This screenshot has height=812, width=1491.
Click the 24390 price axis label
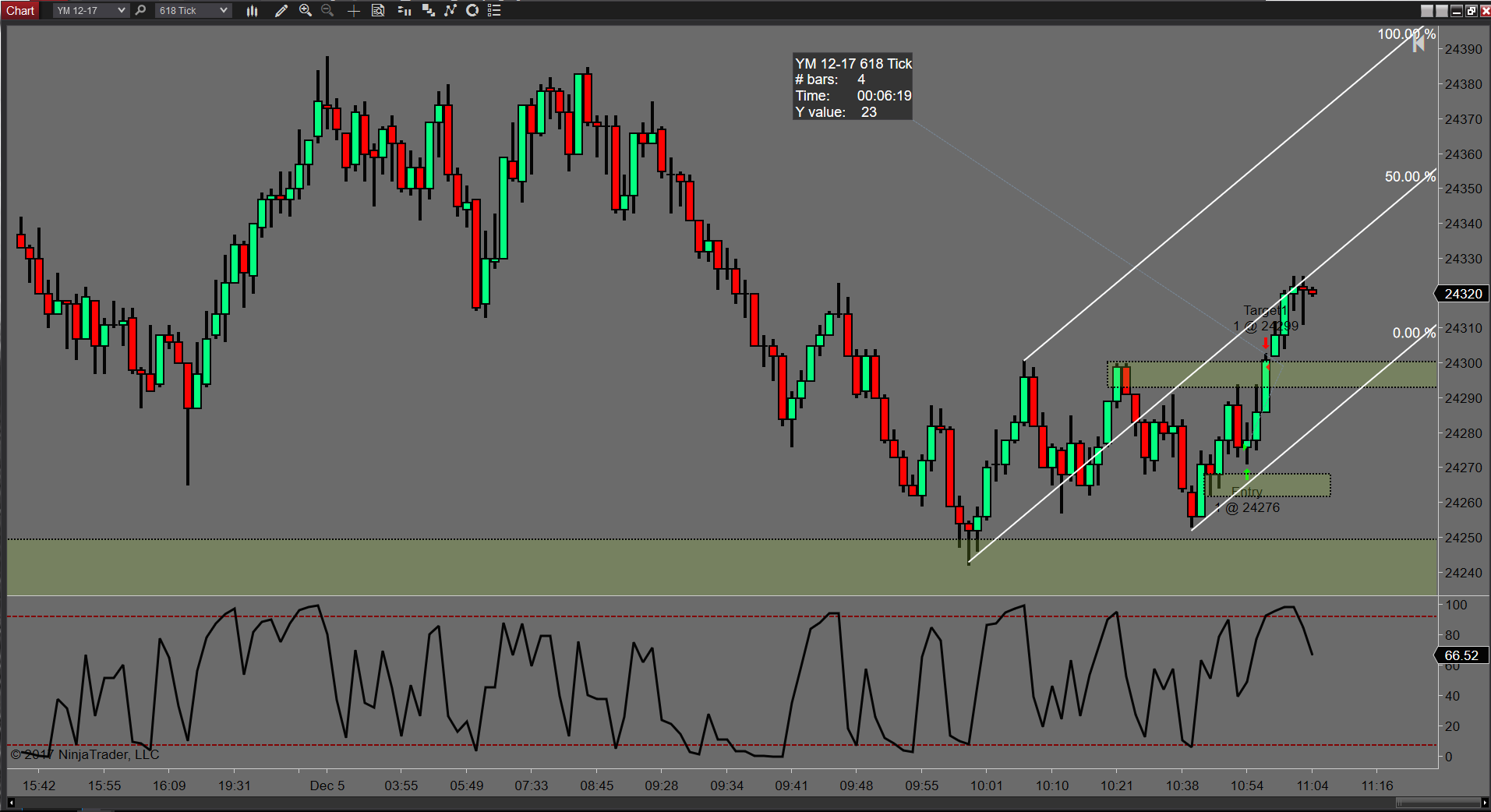point(1463,49)
